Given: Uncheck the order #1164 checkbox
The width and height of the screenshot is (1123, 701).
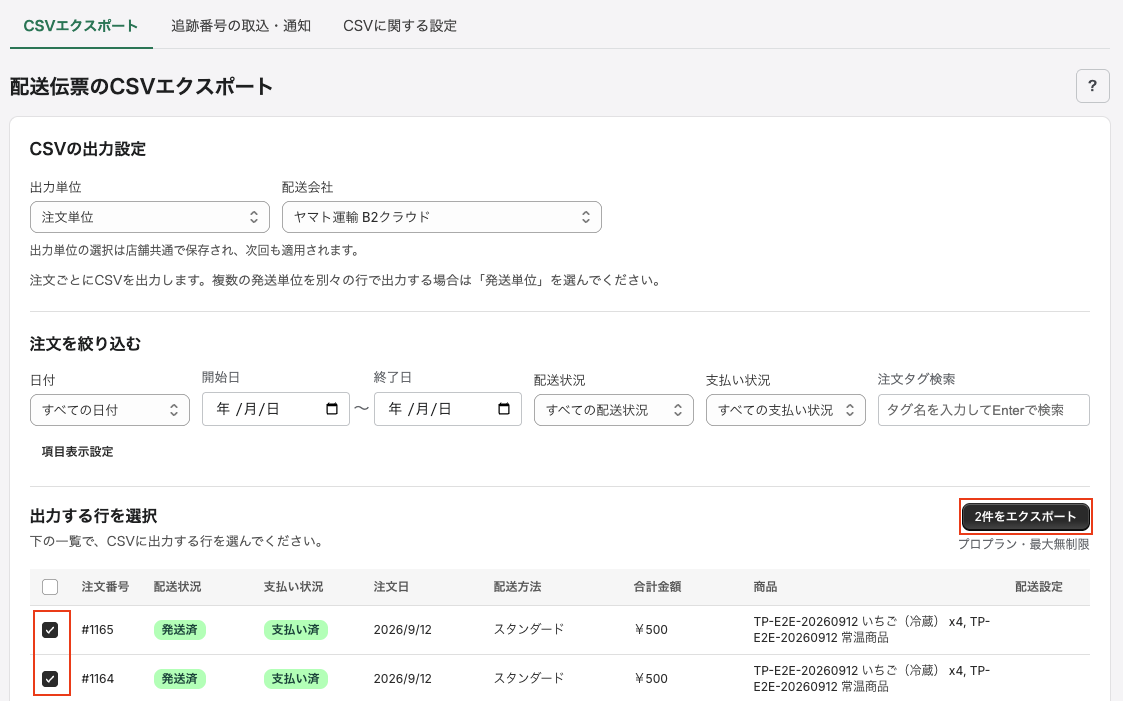Looking at the screenshot, I should click(x=50, y=679).
